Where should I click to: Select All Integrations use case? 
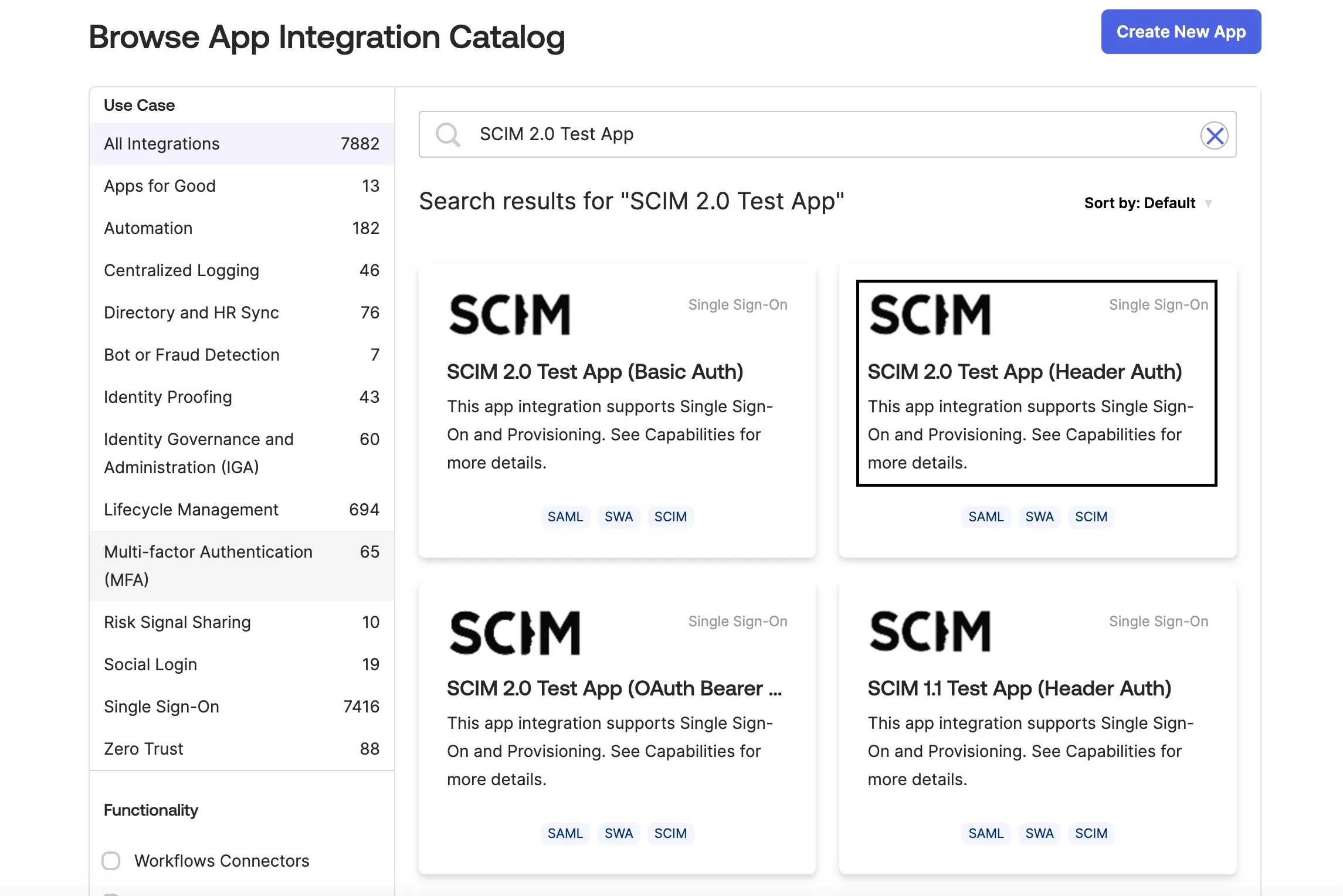242,144
